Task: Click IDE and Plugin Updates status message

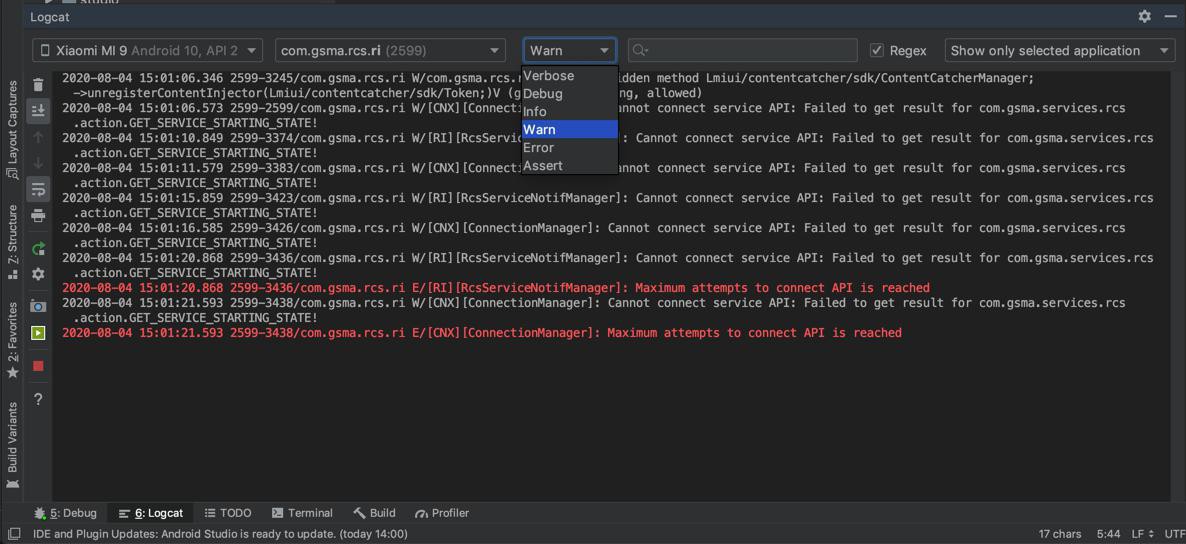Action: (220, 534)
